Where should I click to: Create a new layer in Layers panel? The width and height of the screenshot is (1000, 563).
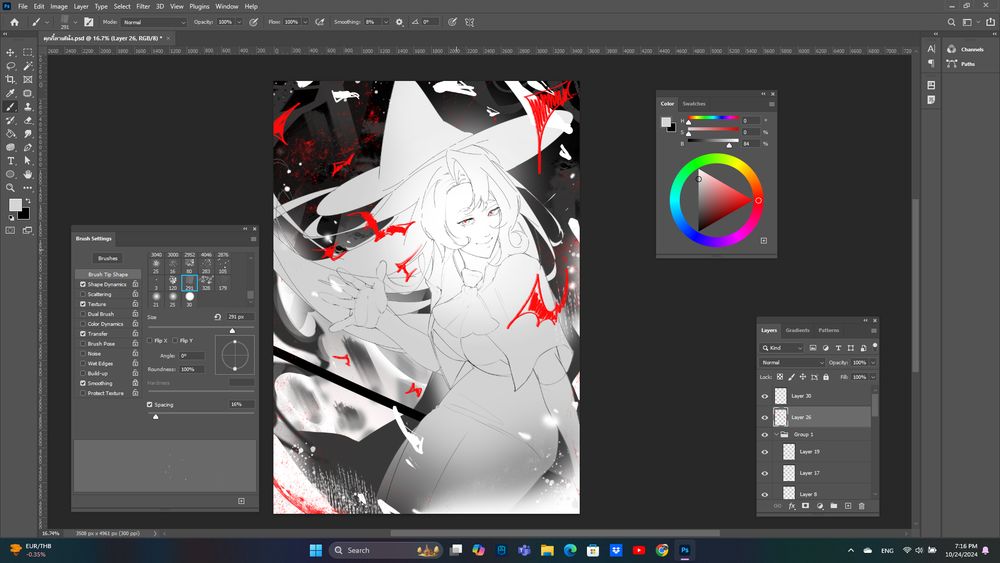point(848,506)
